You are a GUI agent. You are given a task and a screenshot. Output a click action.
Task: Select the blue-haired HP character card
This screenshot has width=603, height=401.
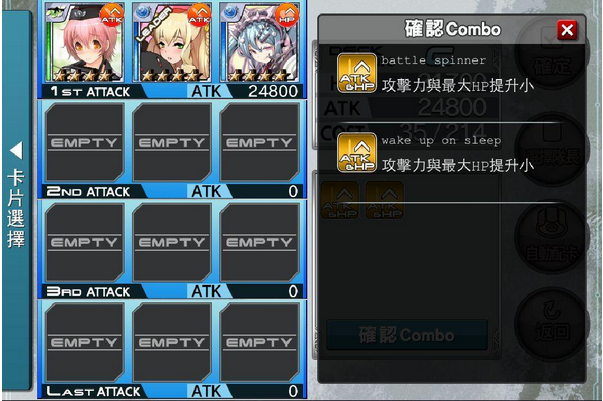pyautogui.click(x=260, y=42)
